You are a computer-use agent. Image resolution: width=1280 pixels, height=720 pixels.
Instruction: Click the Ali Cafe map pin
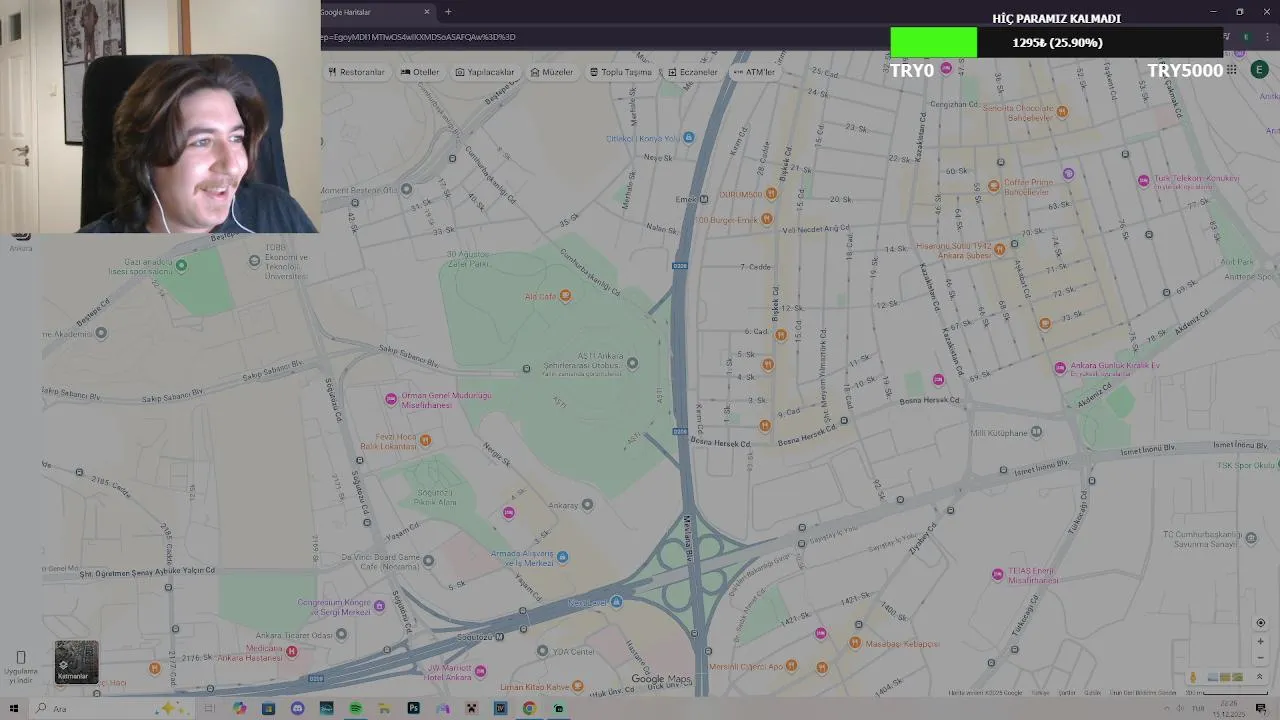(565, 295)
